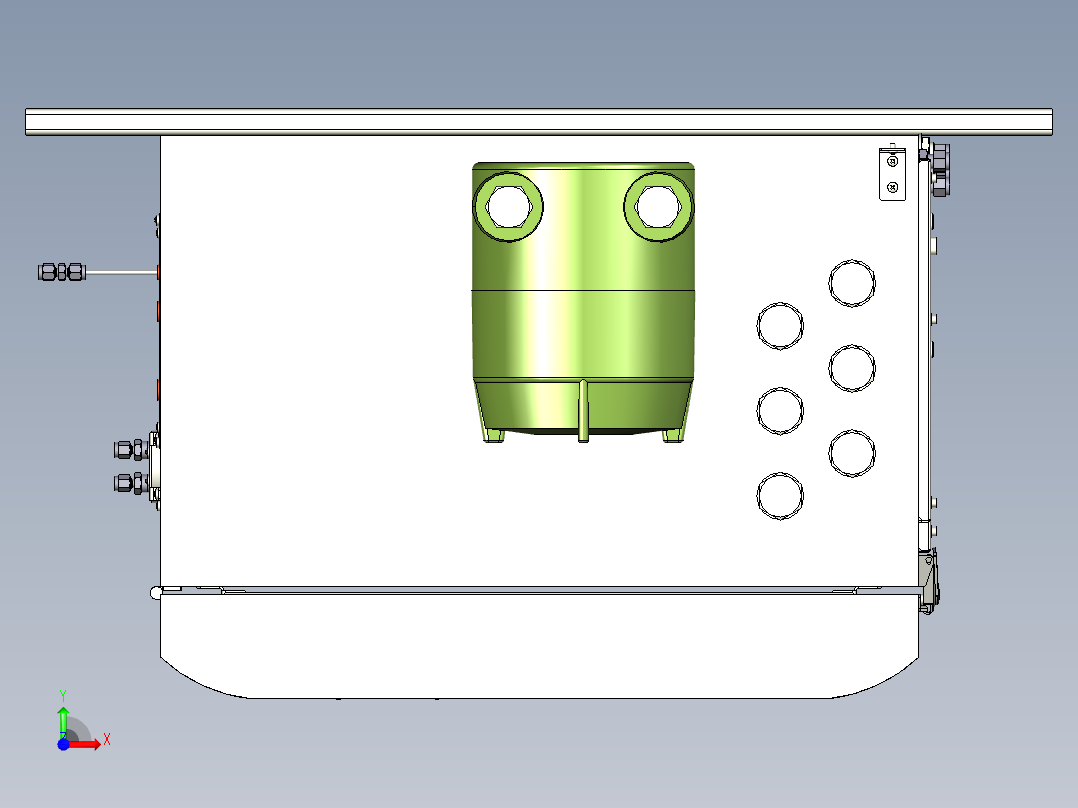The image size is (1078, 808).
Task: Select the right hex port on green cylinder
Action: click(658, 206)
